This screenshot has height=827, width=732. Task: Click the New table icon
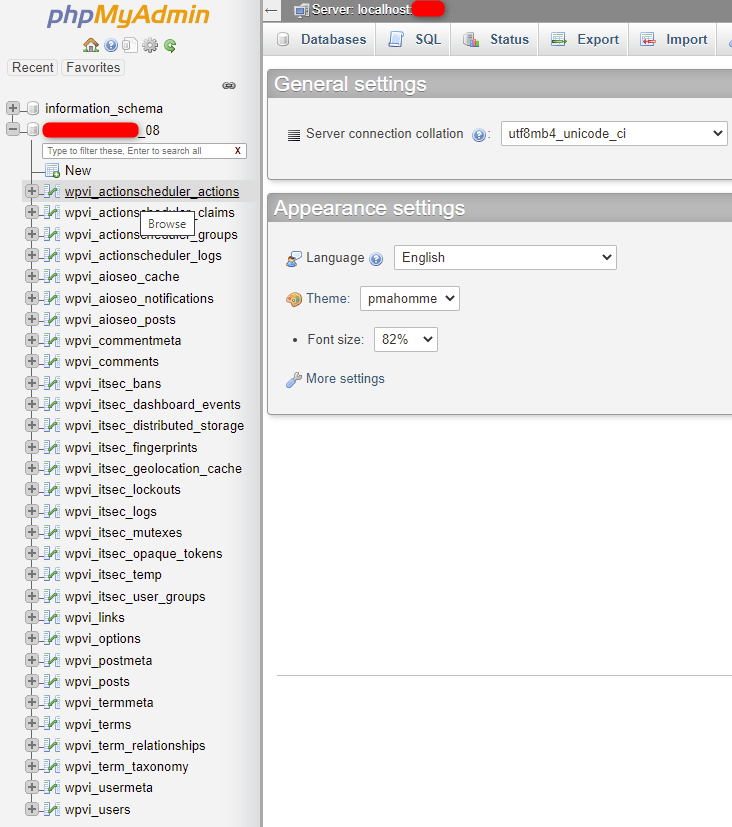coord(52,170)
